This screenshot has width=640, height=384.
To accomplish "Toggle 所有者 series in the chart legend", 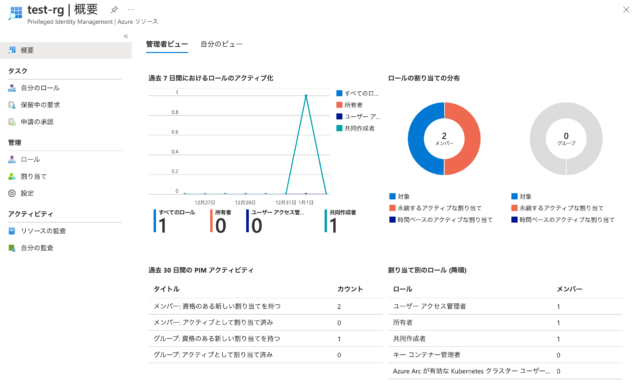I will click(x=349, y=105).
